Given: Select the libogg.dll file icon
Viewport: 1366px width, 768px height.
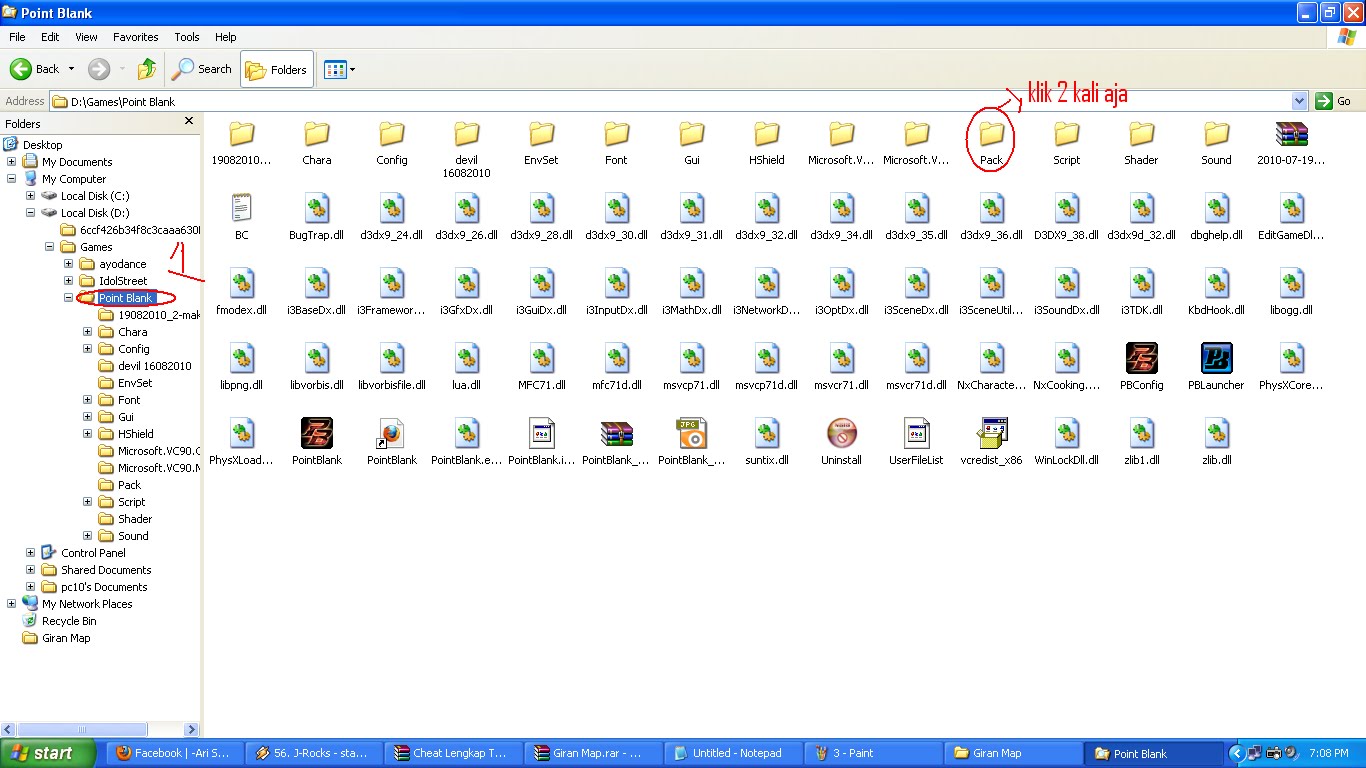Looking at the screenshot, I should [1291, 283].
